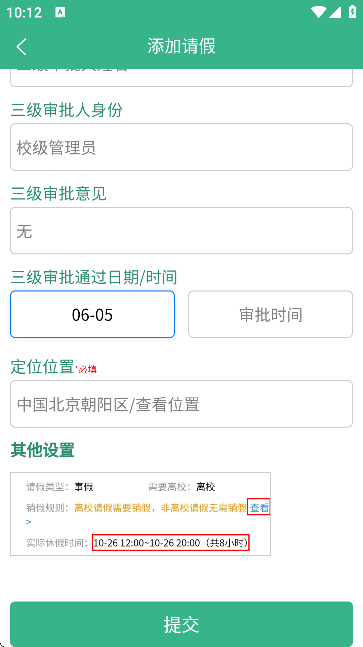This screenshot has height=647, width=363.
Task: Select the 校级管理员 approver identity field
Action: (182, 147)
